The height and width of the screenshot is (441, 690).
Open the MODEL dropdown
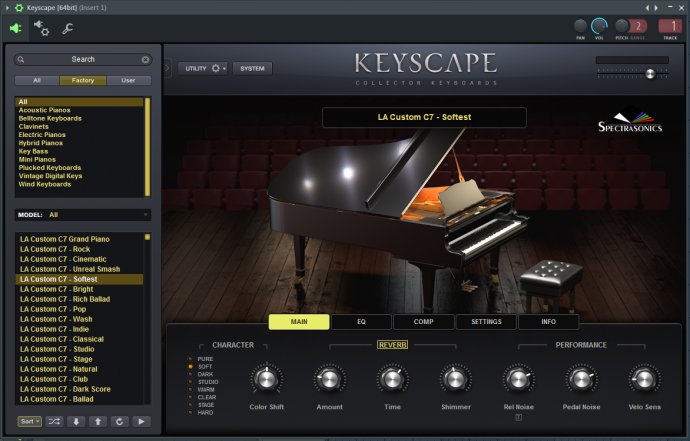point(83,215)
